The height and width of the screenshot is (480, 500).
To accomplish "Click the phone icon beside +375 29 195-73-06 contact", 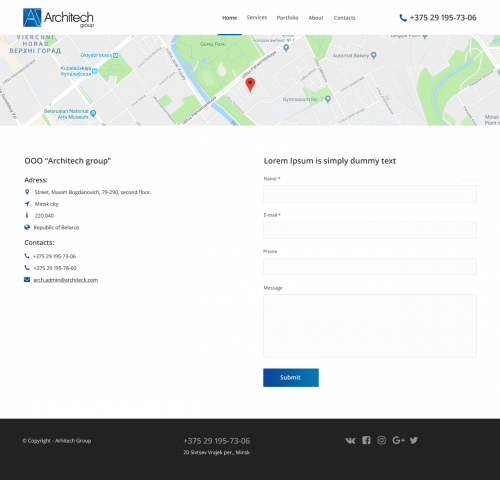I will tap(27, 256).
